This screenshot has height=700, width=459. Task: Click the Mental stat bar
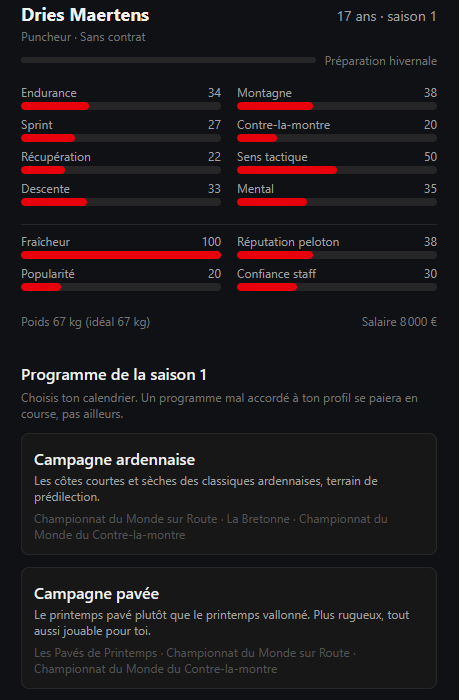337,202
